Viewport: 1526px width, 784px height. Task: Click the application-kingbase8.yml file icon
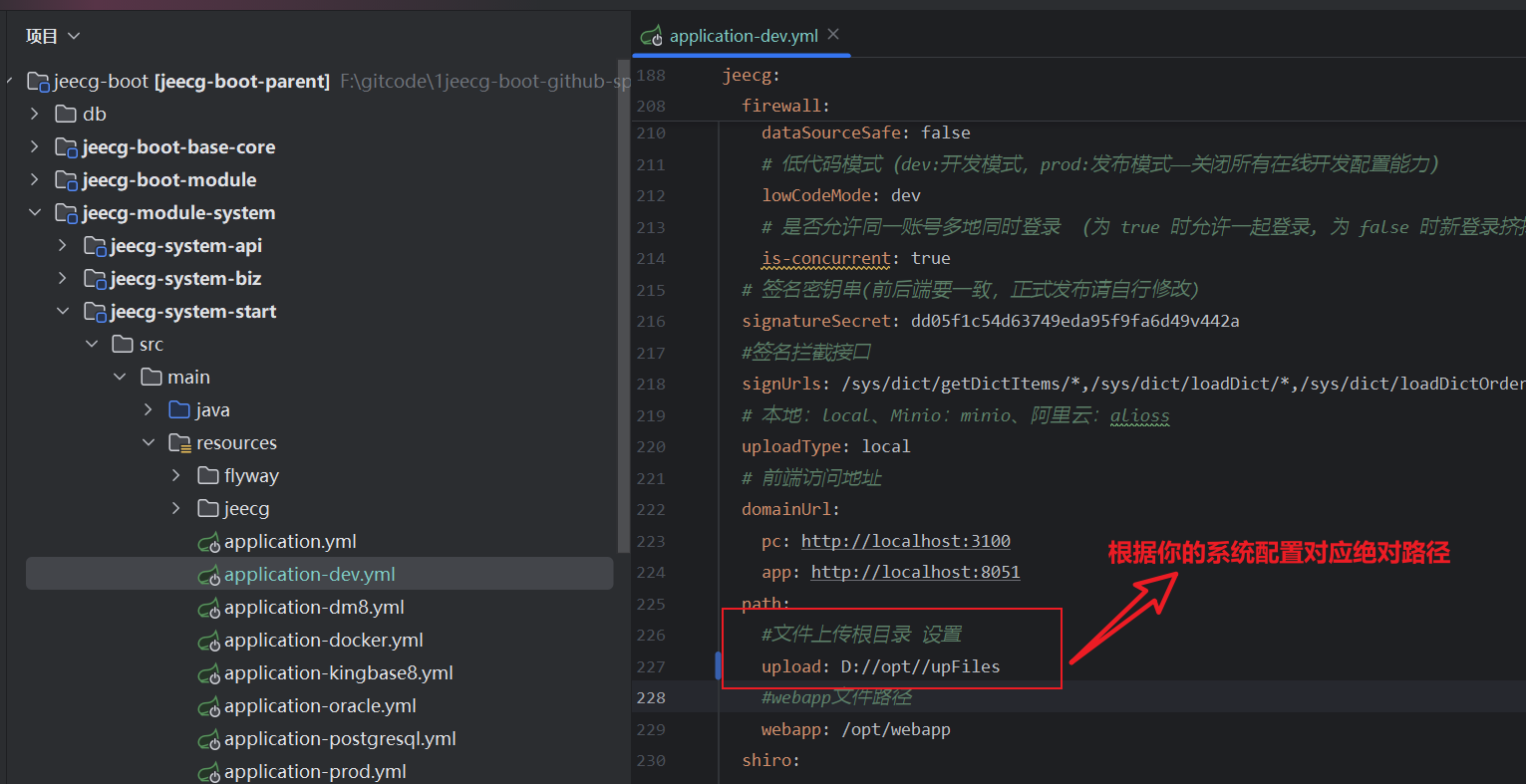208,673
